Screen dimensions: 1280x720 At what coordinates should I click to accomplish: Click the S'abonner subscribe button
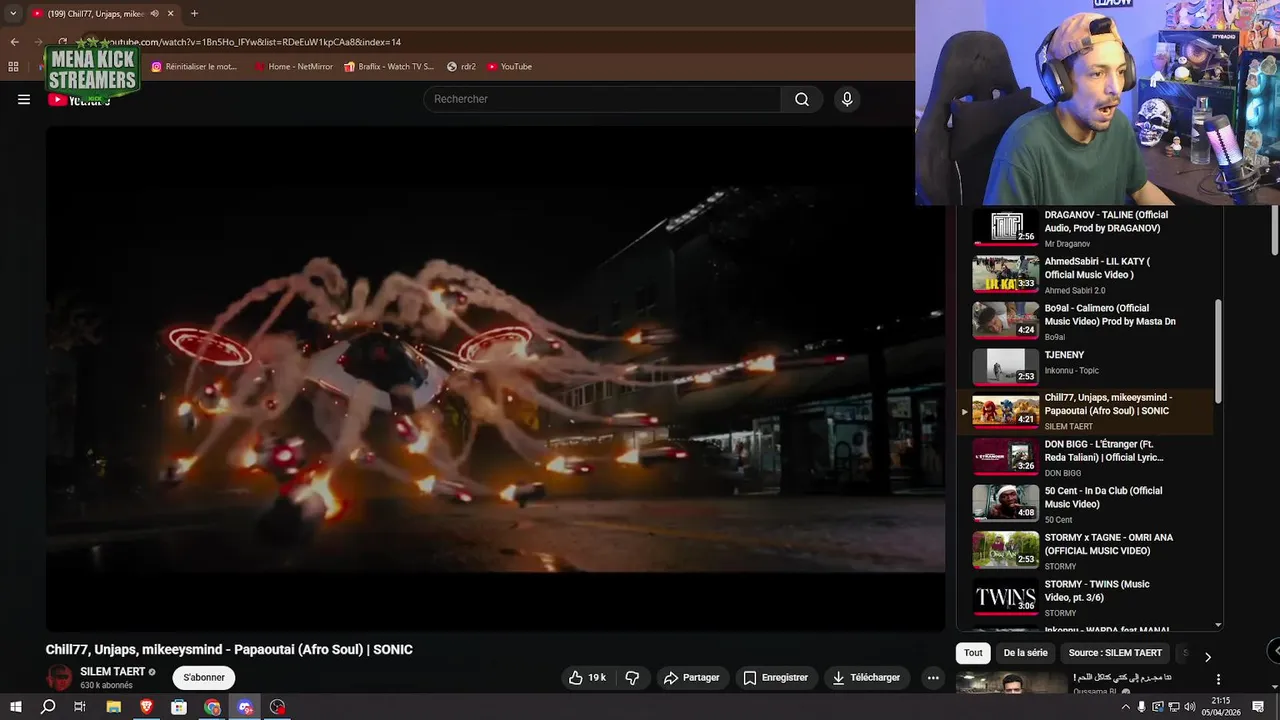tap(204, 677)
